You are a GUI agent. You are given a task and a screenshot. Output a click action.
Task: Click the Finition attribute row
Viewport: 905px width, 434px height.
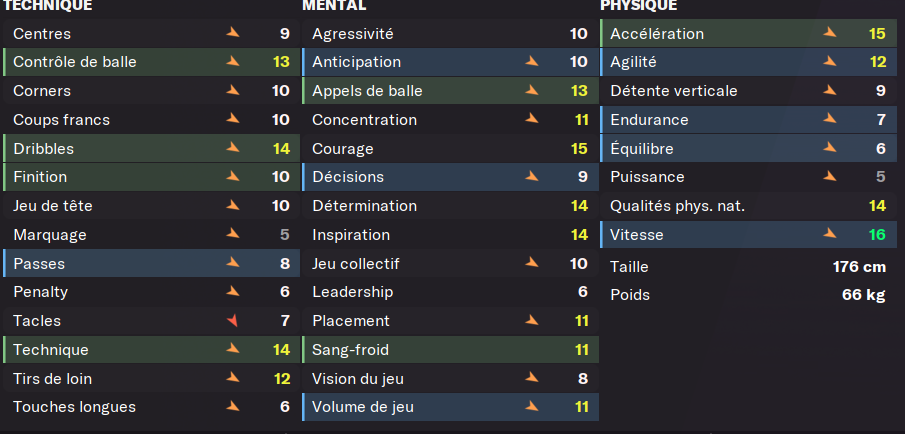151,177
